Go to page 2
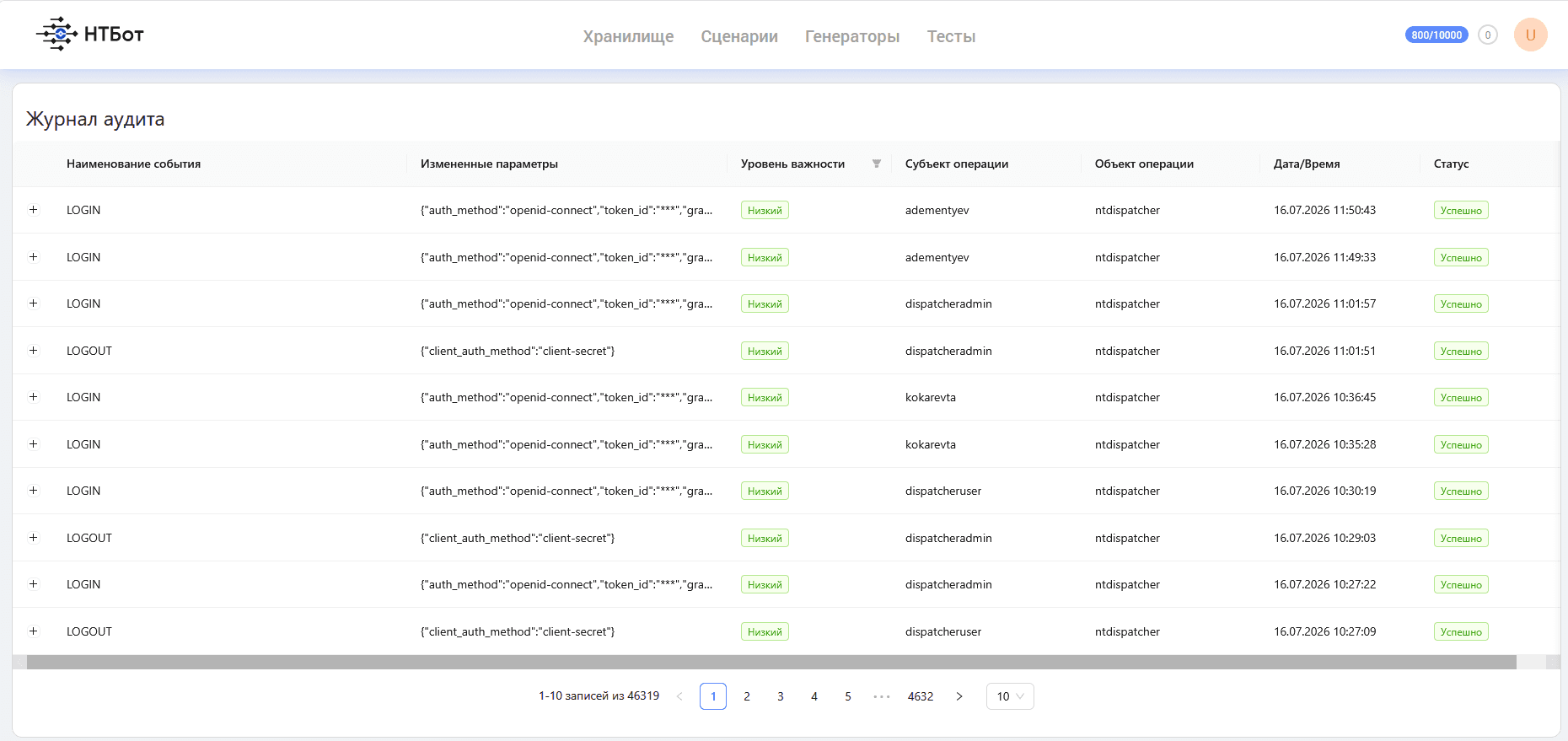This screenshot has height=741, width=1568. [x=747, y=696]
